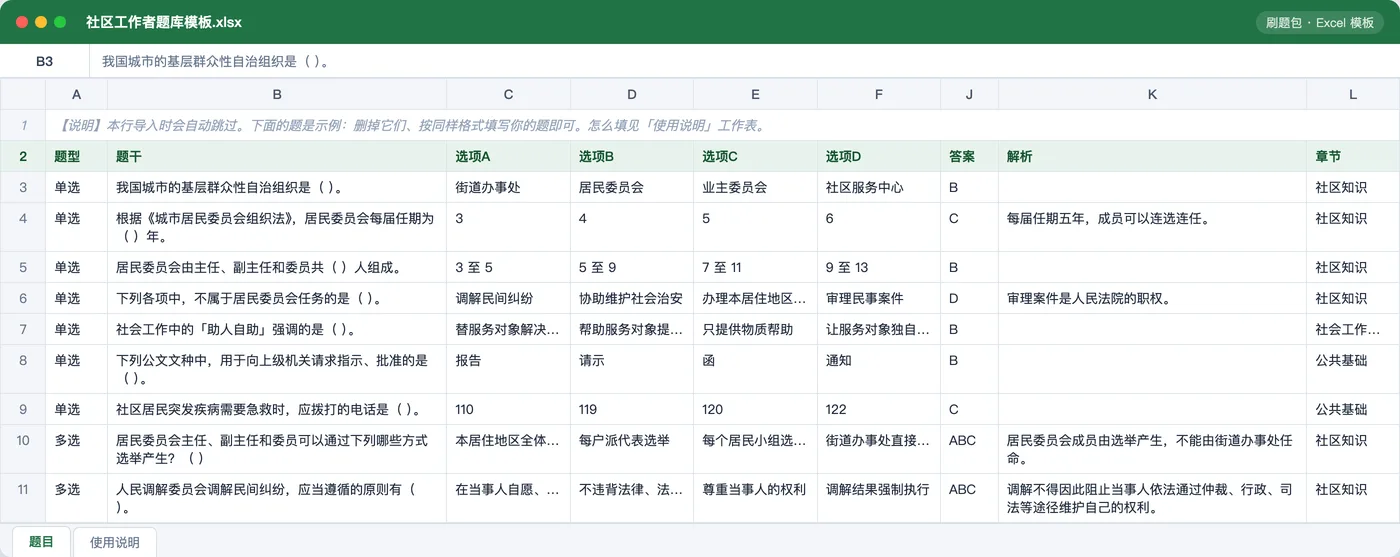
Task: Click option cell 110
Action: [508, 409]
